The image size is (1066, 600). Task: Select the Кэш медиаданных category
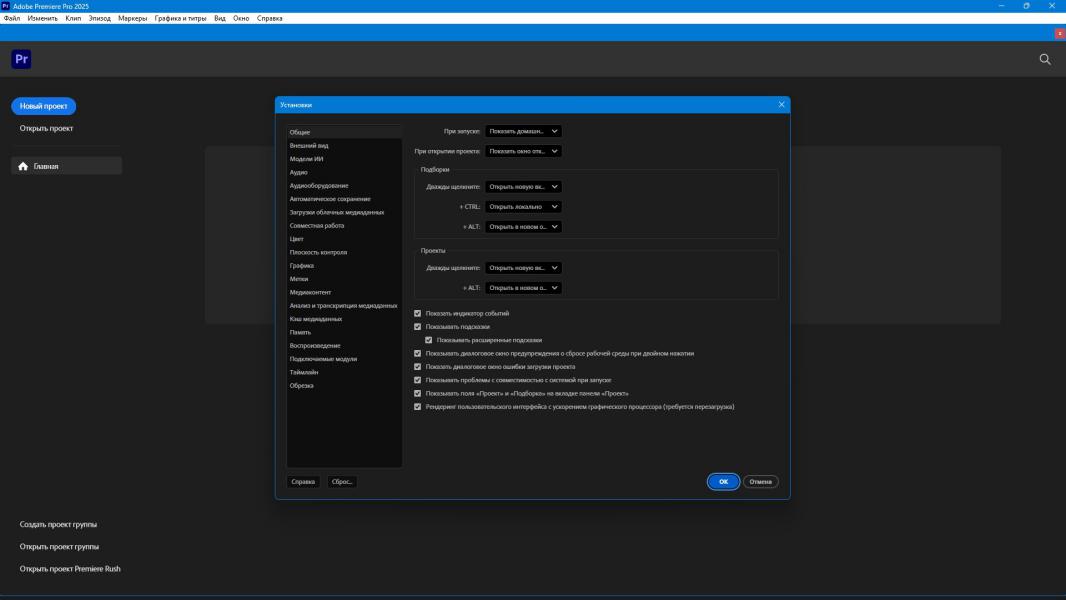tap(316, 319)
